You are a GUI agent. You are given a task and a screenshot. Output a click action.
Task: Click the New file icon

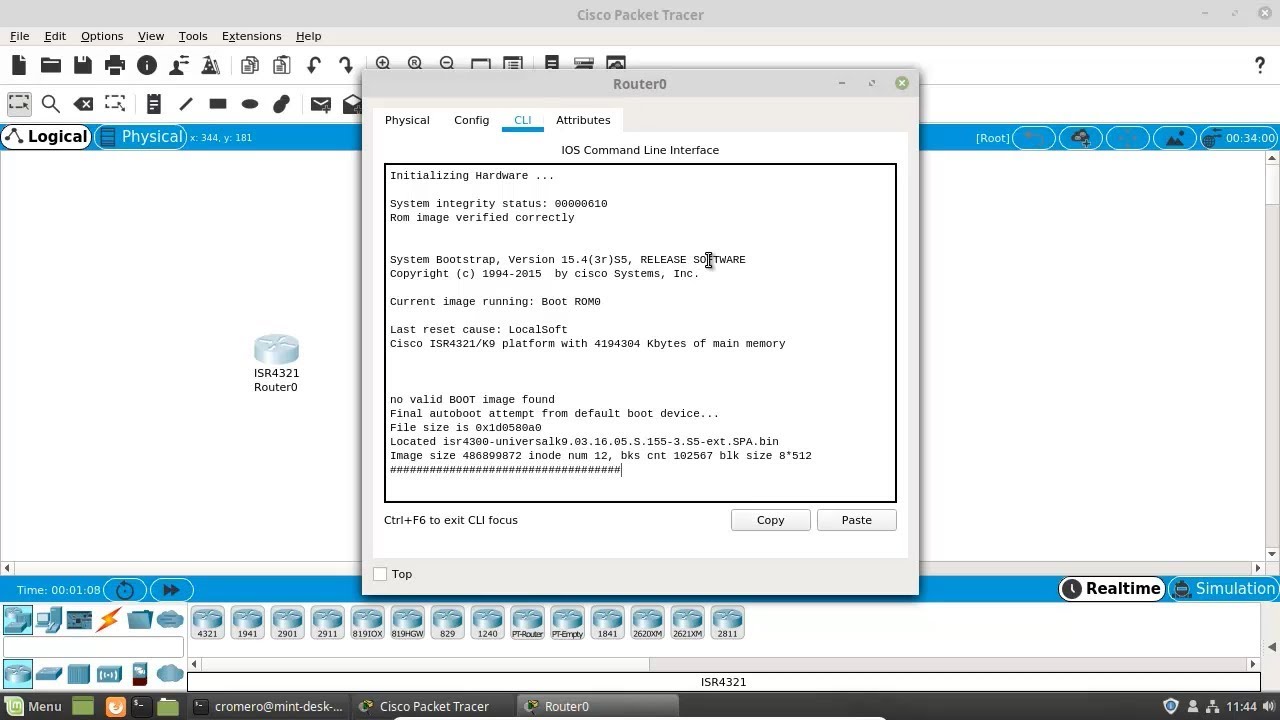tap(19, 66)
